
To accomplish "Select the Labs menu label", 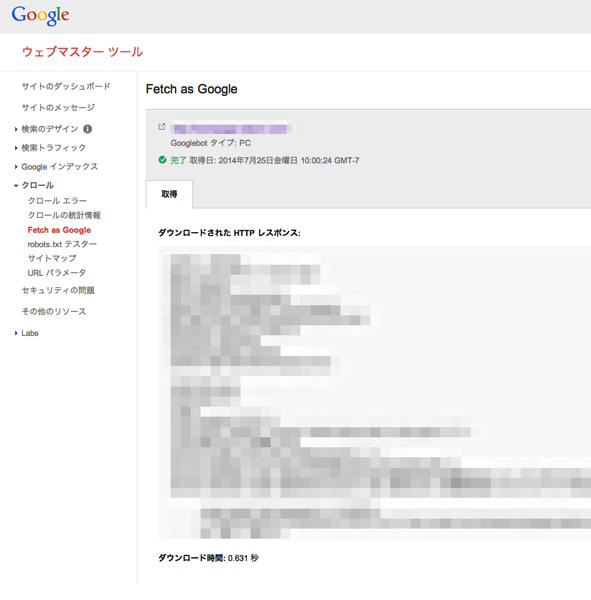I will 30,333.
